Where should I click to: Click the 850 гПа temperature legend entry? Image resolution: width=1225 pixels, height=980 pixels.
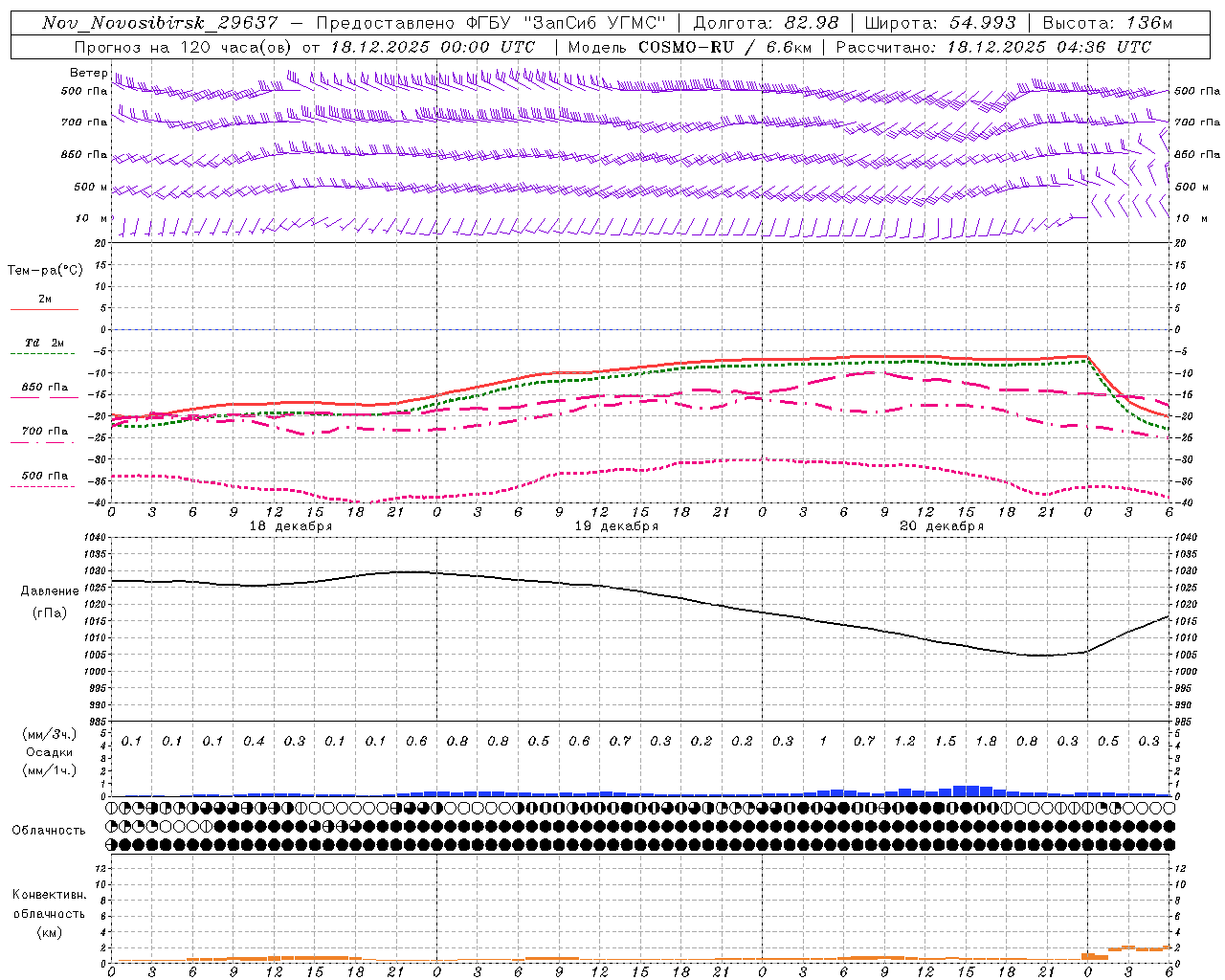click(x=45, y=388)
